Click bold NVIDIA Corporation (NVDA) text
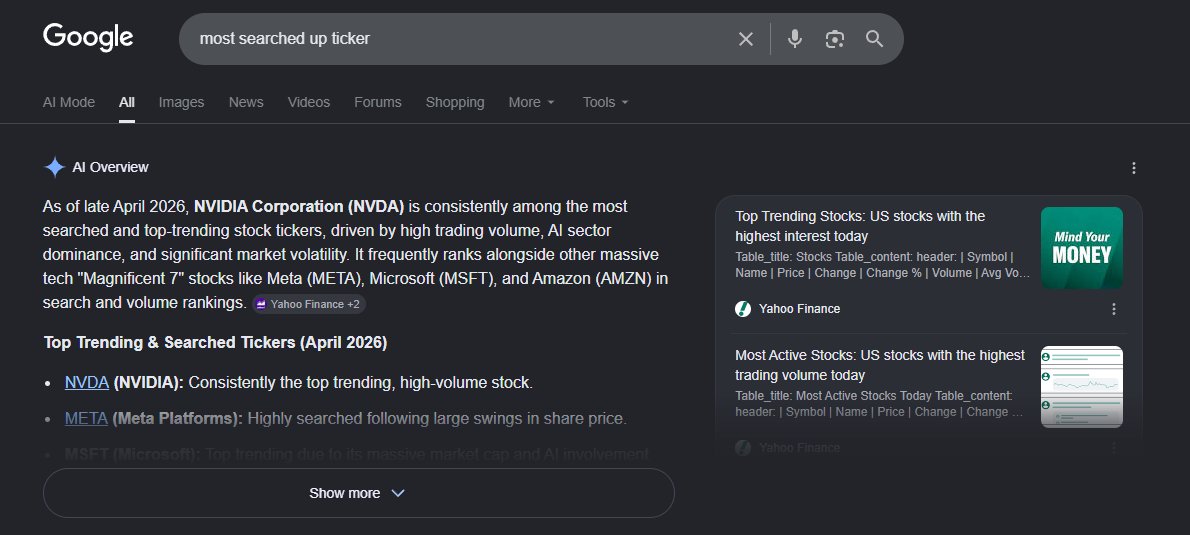1190x535 pixels. click(299, 206)
